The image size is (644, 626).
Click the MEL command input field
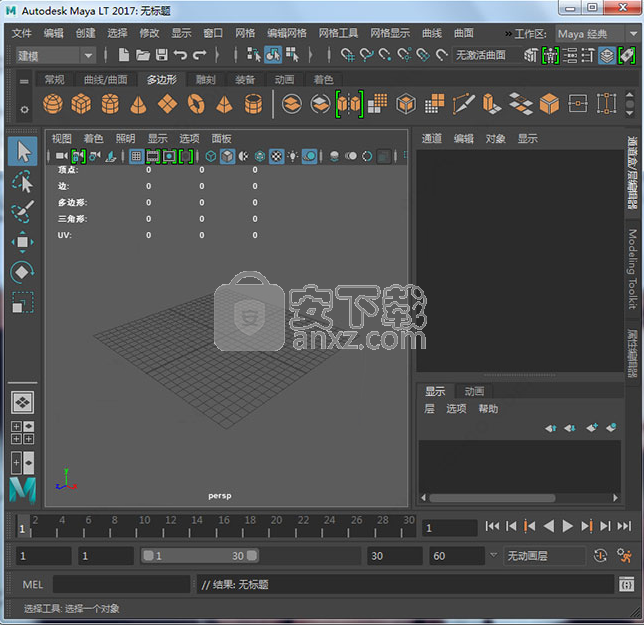[122, 584]
